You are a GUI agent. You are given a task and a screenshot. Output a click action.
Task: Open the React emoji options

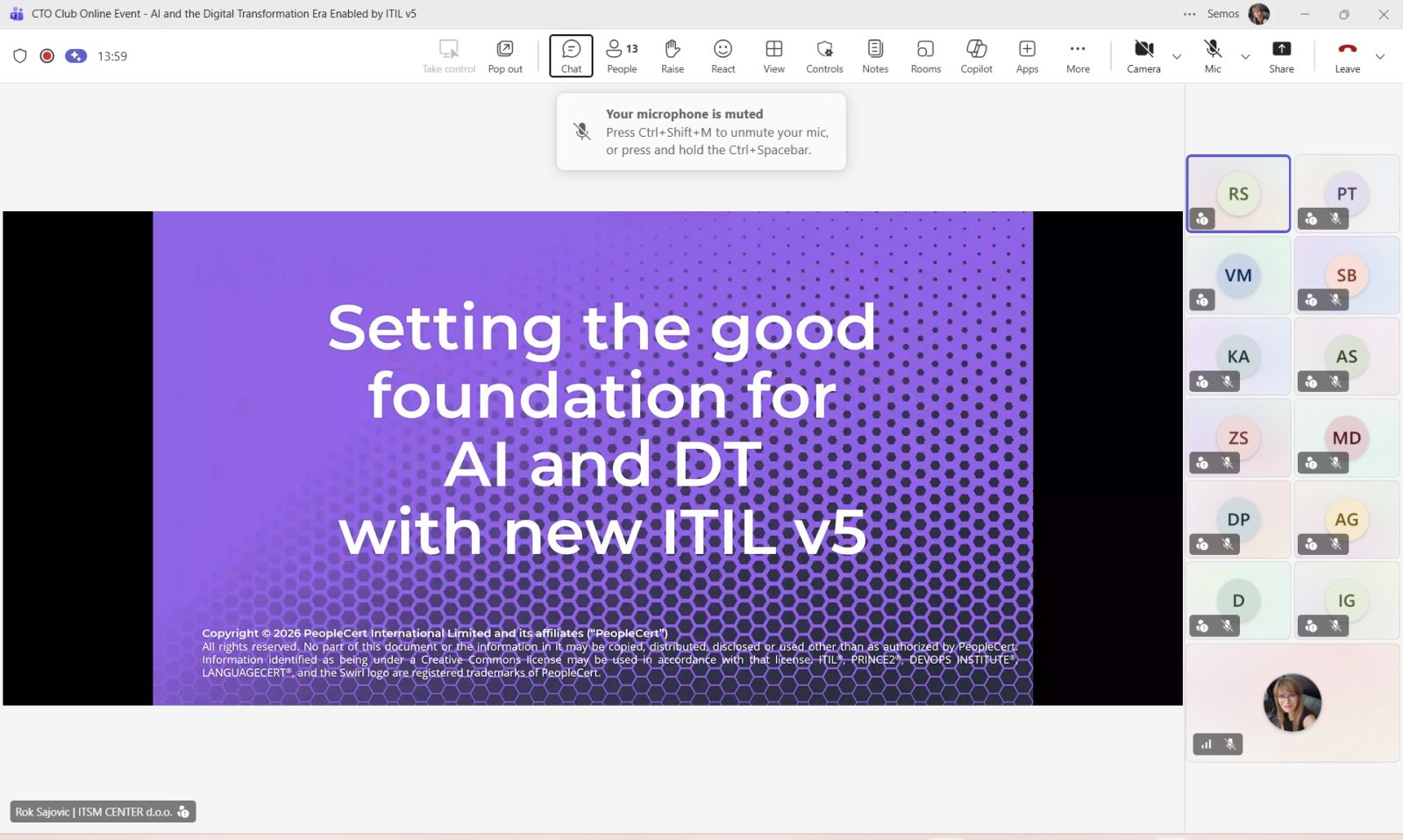point(723,55)
